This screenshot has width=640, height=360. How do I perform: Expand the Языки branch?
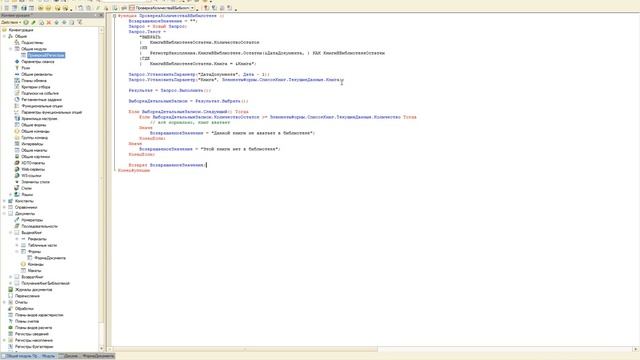11,195
